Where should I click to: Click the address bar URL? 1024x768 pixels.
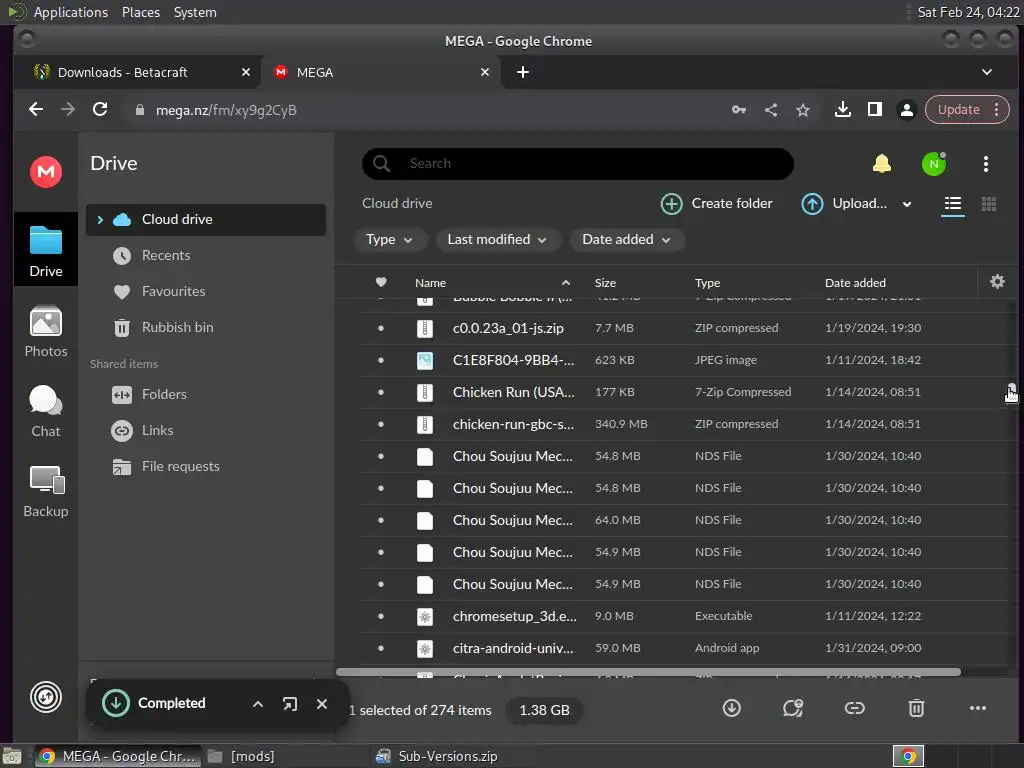(226, 110)
